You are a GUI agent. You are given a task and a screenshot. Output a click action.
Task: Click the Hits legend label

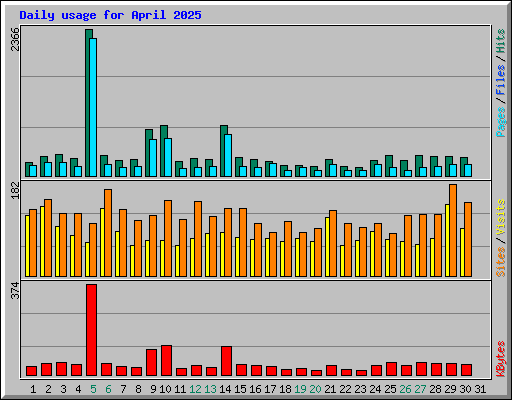[x=501, y=41]
